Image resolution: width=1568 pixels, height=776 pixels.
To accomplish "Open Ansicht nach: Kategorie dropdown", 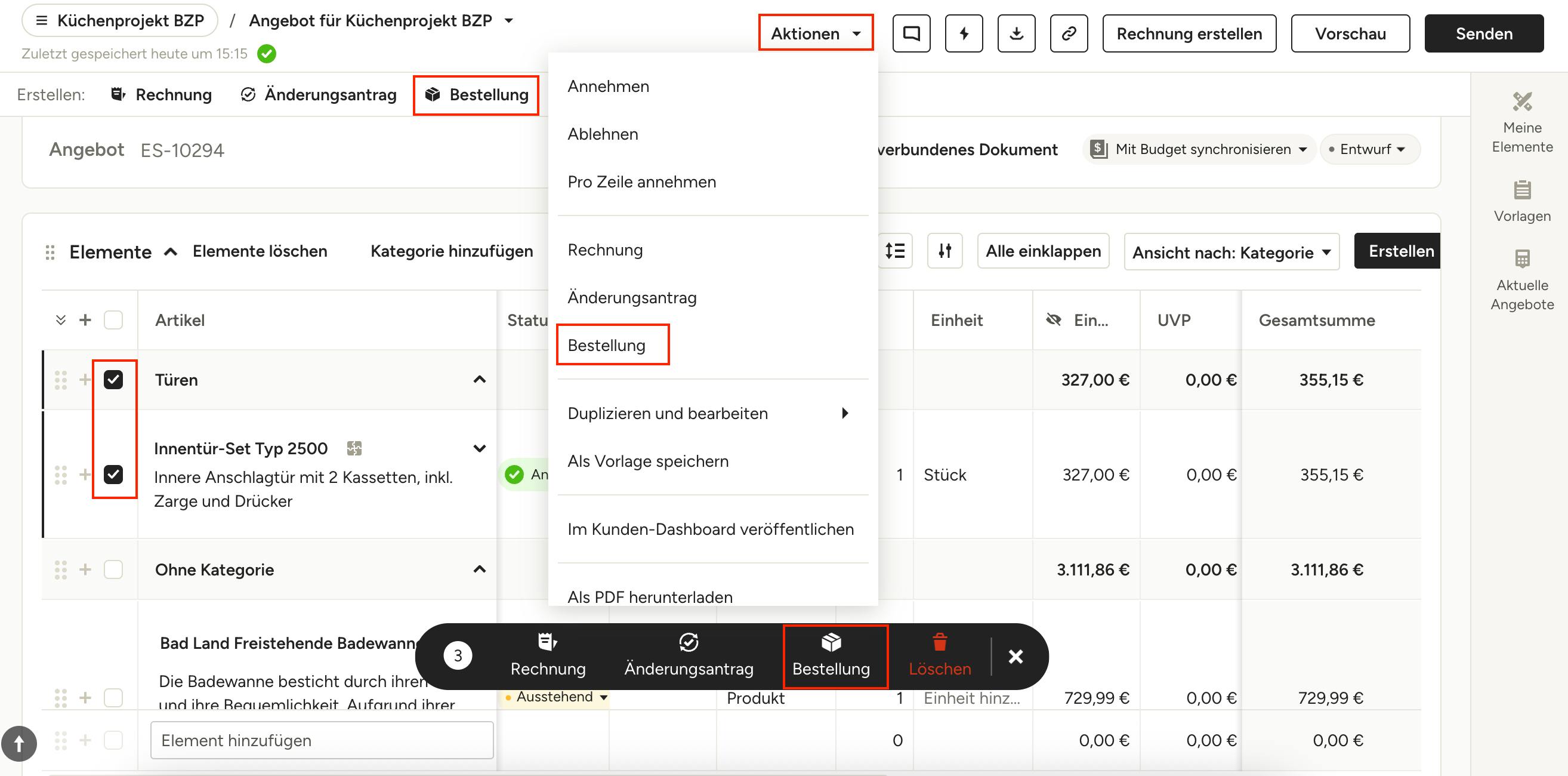I will (1231, 251).
